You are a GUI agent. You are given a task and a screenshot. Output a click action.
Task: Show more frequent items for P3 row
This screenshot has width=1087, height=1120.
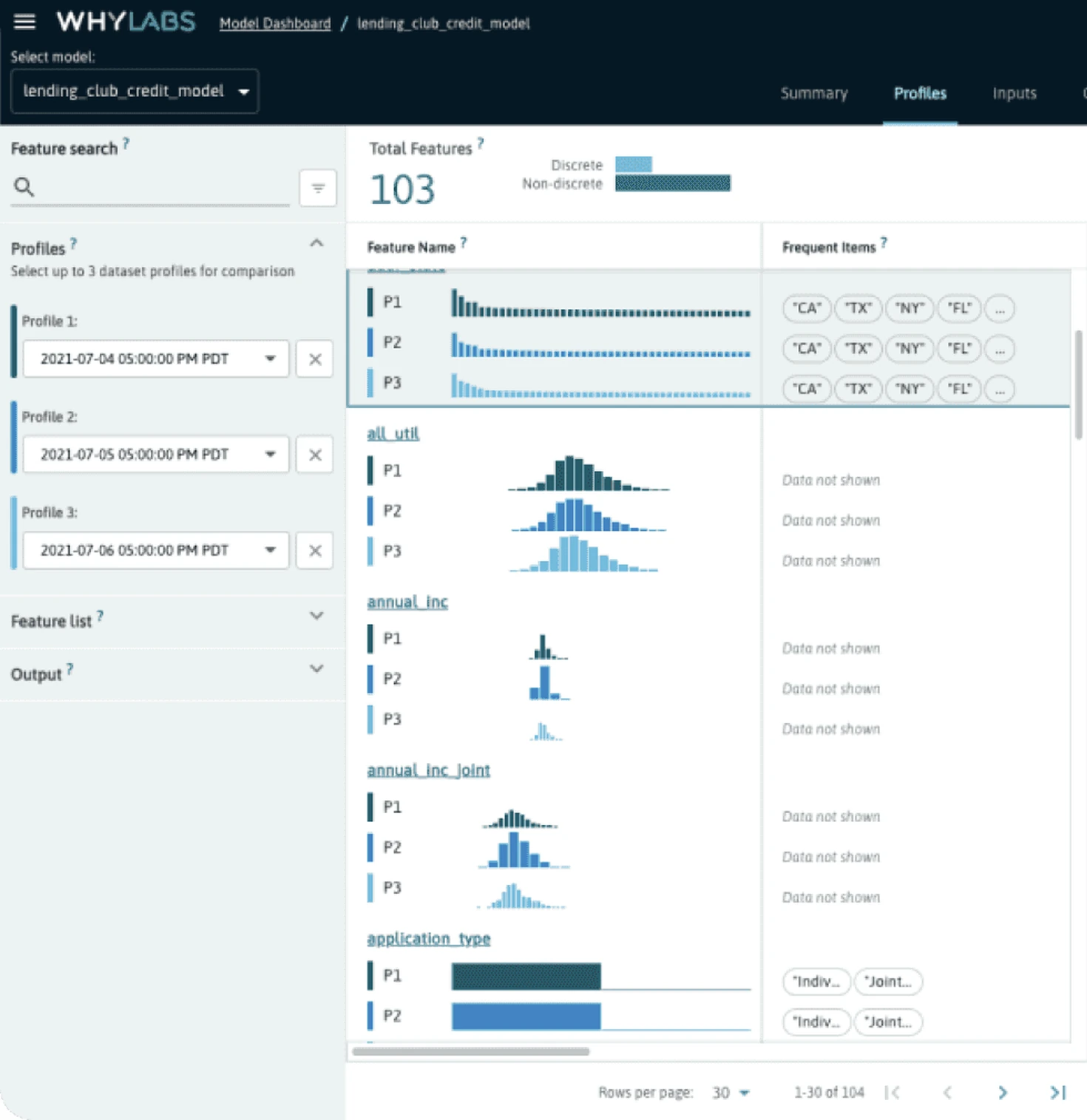(1000, 389)
